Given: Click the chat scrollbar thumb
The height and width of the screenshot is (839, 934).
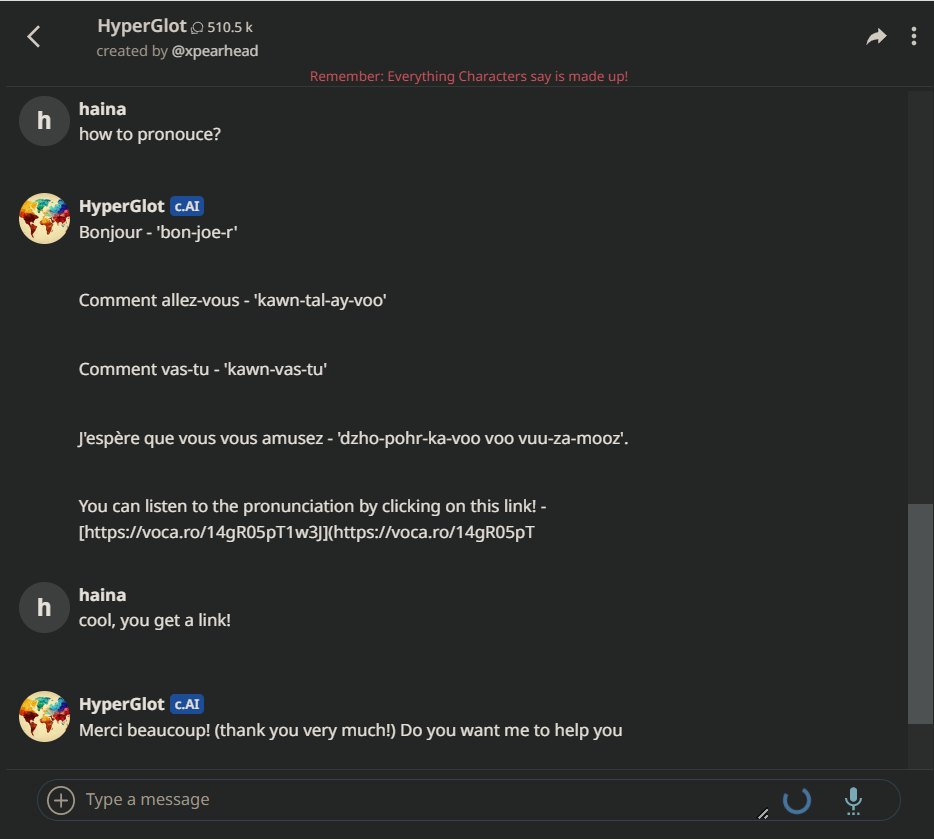Looking at the screenshot, I should (920, 613).
